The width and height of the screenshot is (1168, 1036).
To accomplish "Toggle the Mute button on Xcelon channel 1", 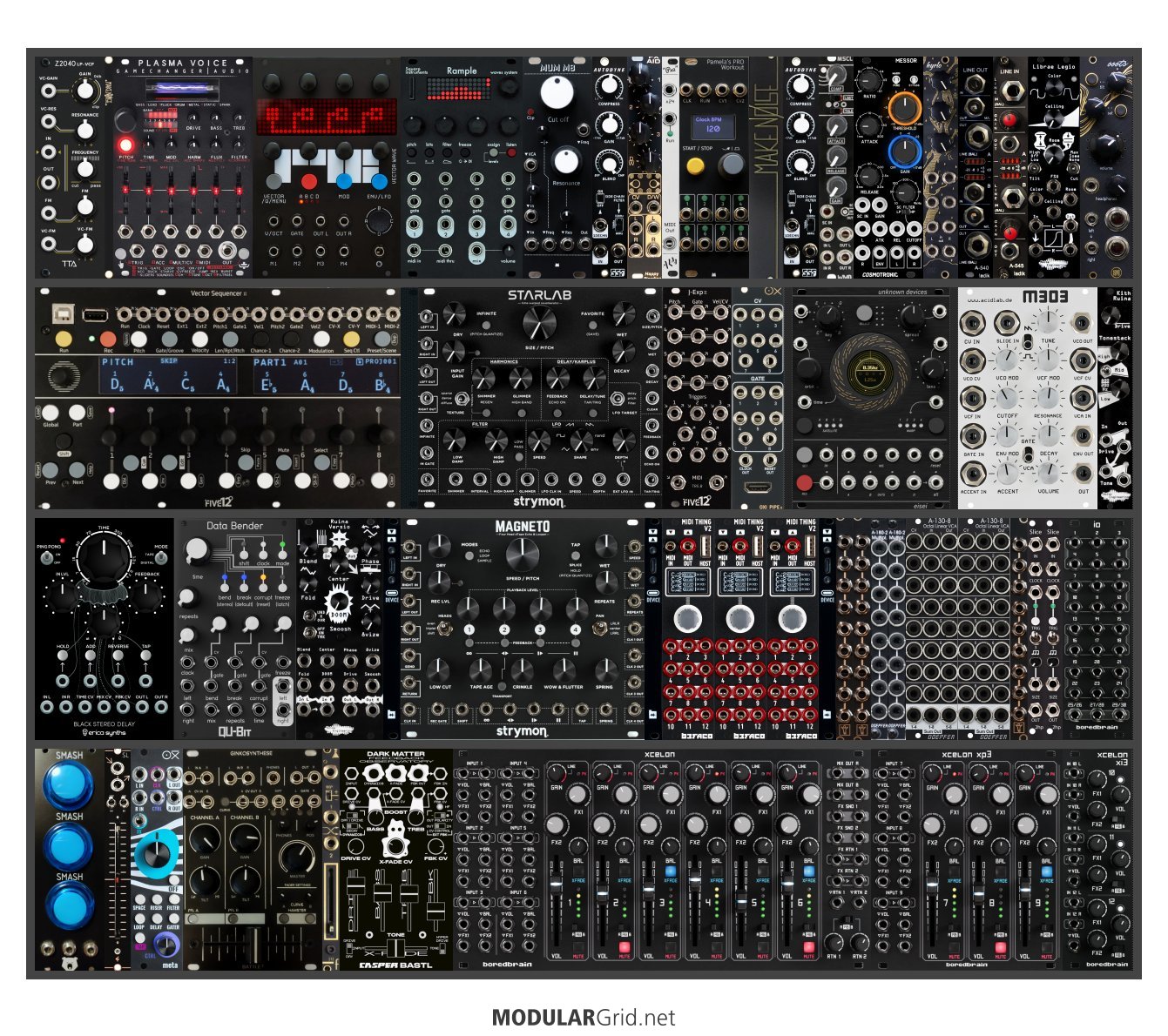I will coord(578,946).
